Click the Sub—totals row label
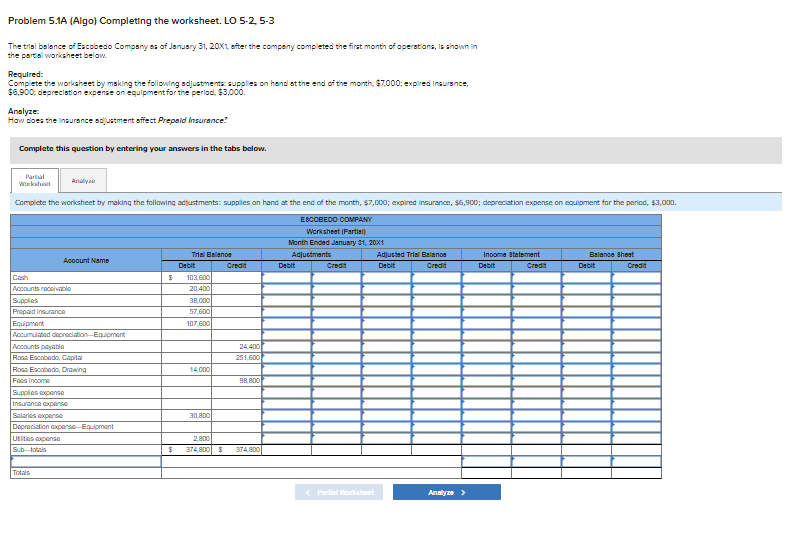 [x=29, y=450]
